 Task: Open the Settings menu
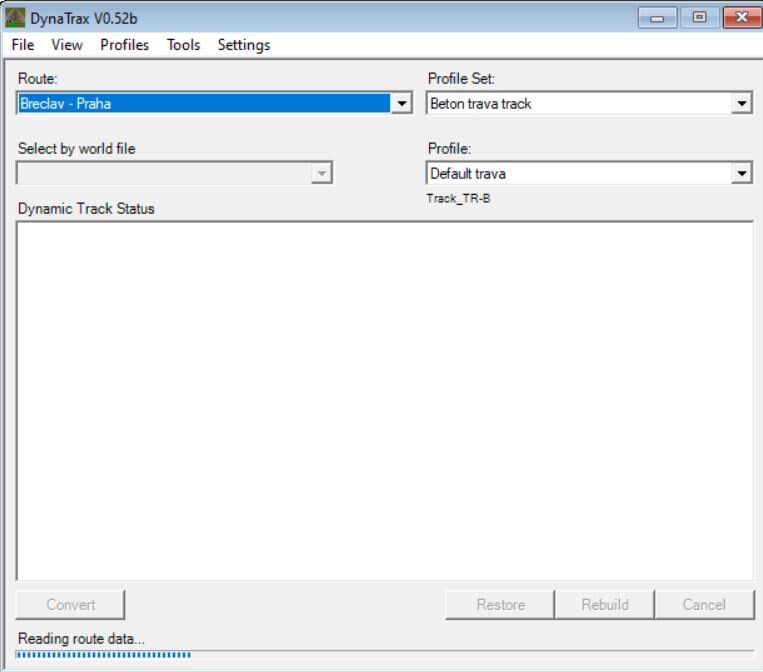(243, 45)
